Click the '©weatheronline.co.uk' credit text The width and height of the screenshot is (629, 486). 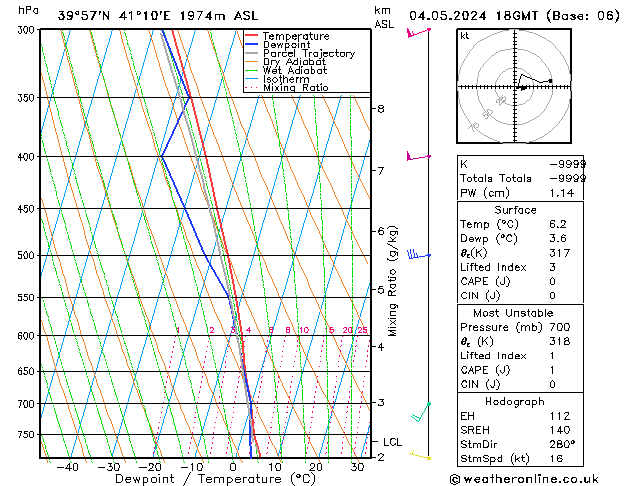(x=524, y=479)
